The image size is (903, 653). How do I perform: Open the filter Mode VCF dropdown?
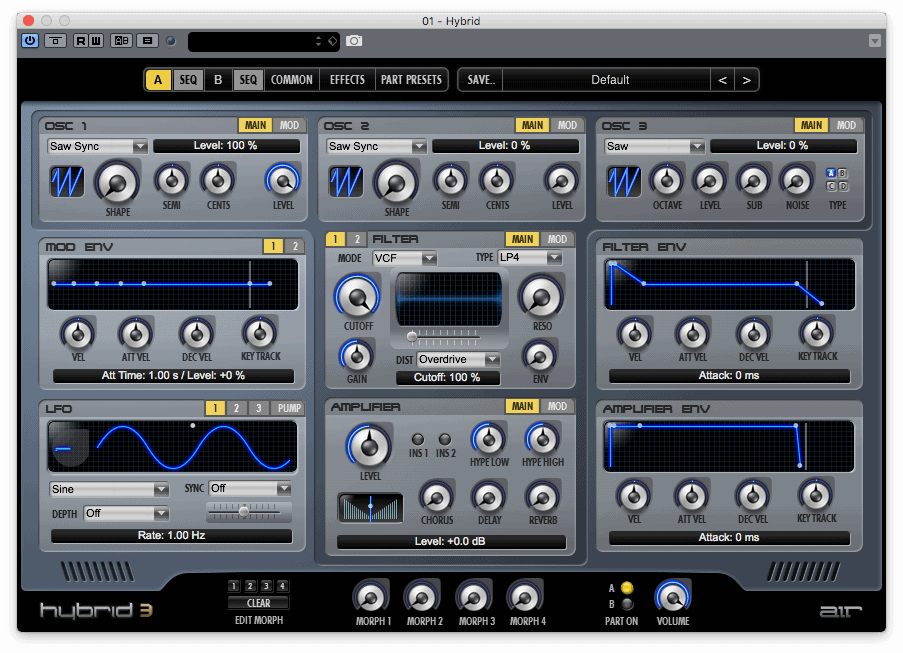[404, 258]
